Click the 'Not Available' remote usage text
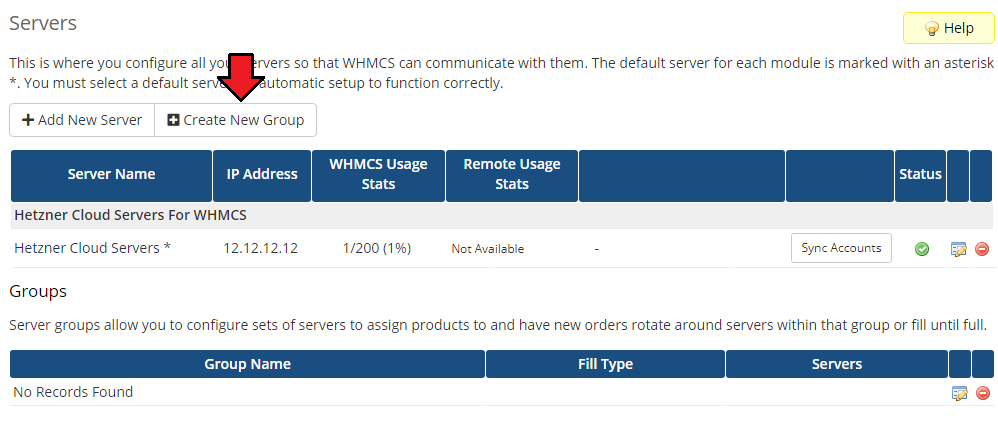 tap(488, 249)
